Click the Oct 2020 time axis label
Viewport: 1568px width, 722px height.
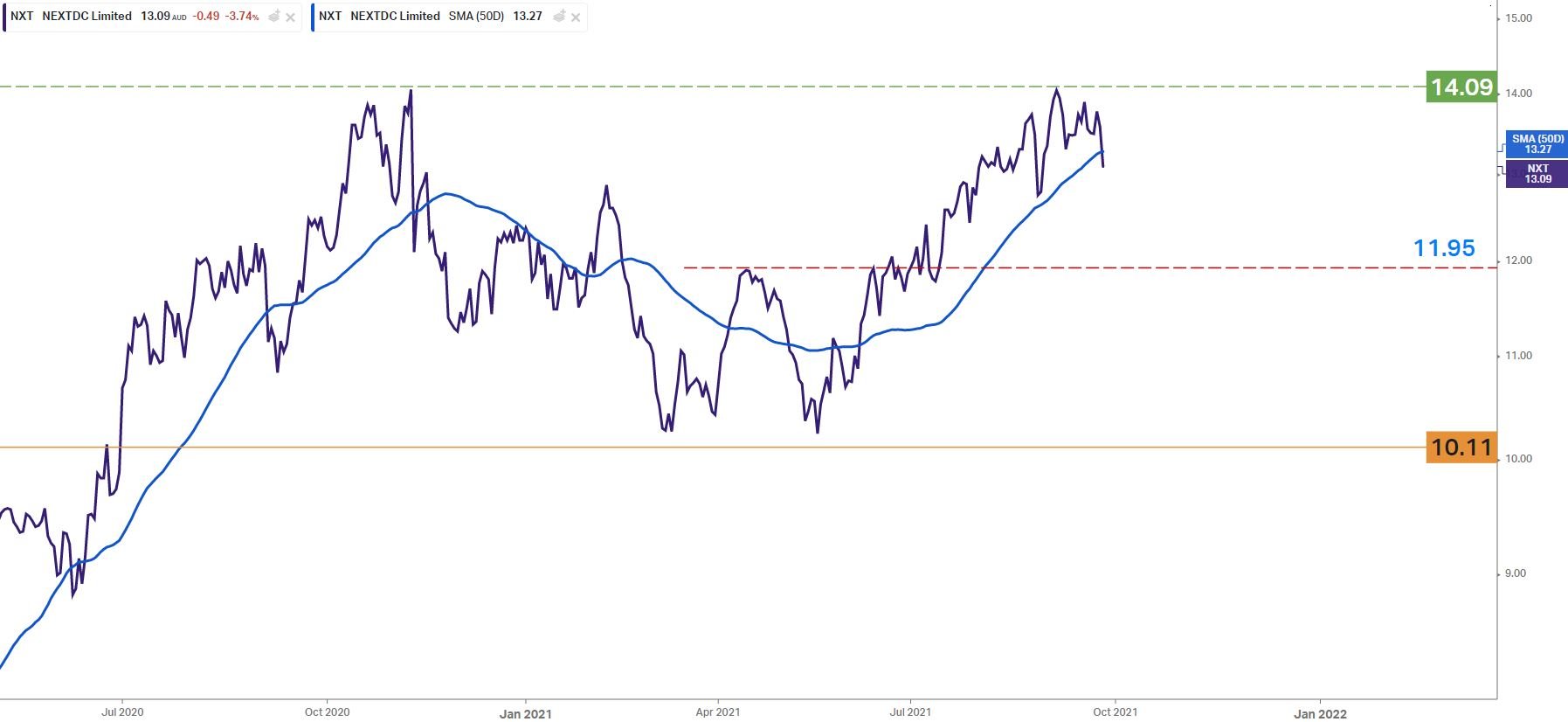point(327,712)
